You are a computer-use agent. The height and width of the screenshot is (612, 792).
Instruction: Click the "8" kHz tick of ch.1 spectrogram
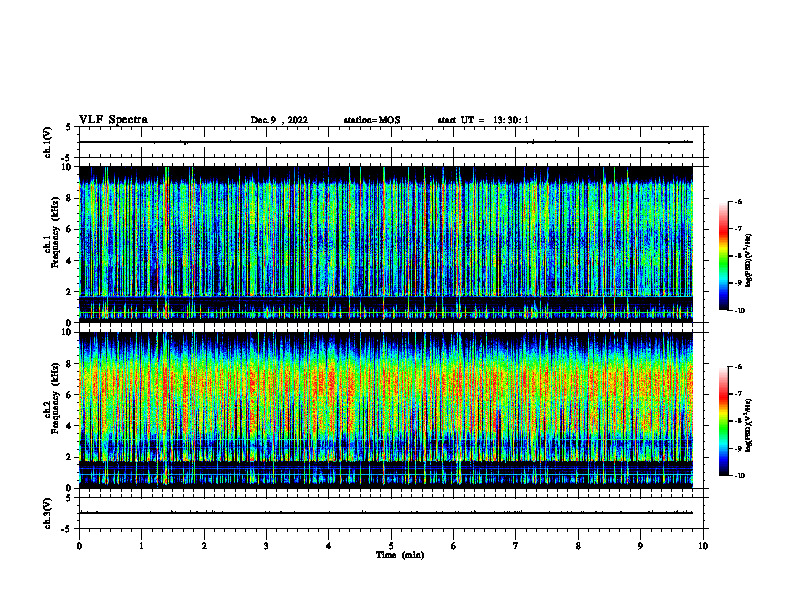pyautogui.click(x=69, y=198)
